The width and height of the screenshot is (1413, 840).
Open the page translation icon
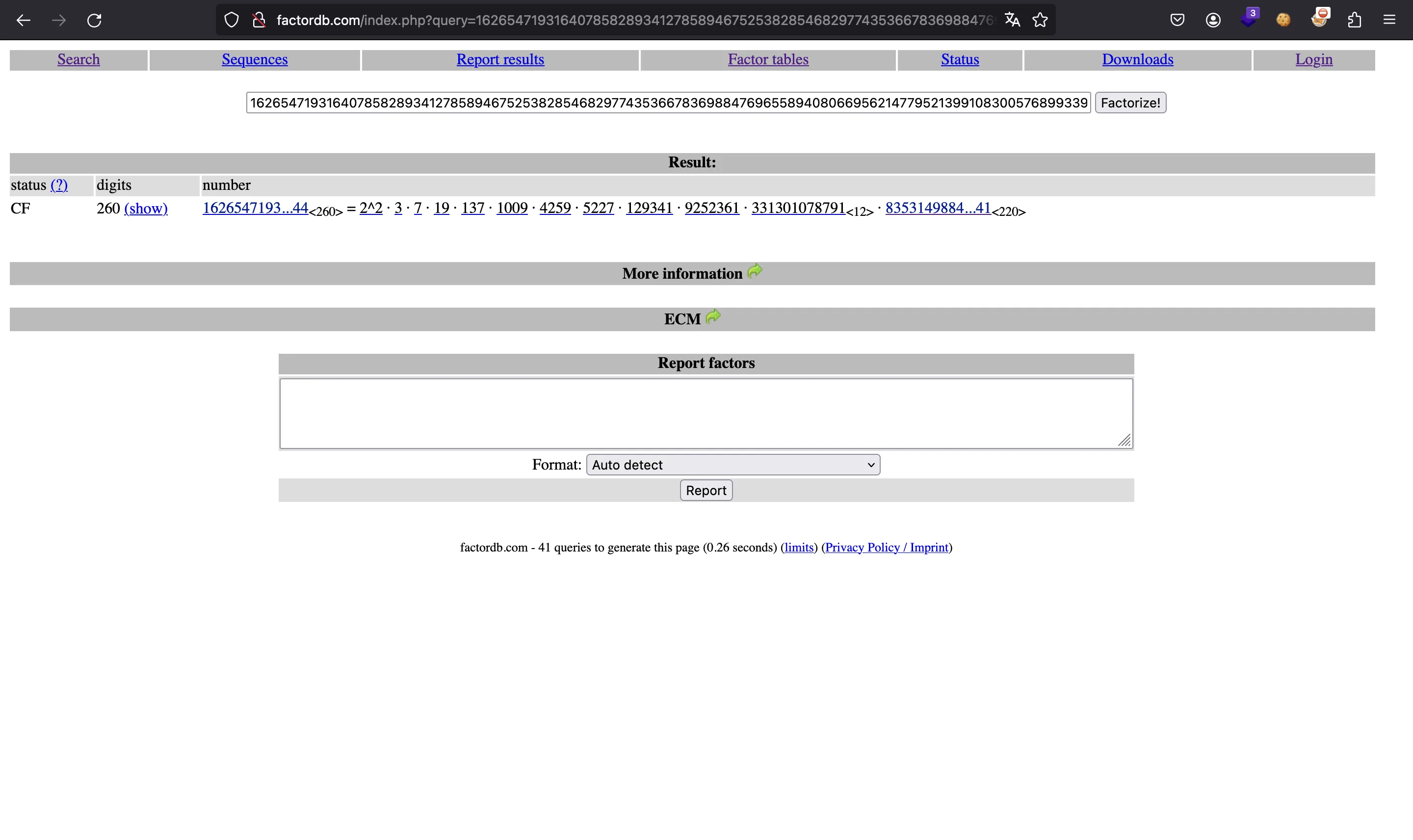coord(1012,21)
